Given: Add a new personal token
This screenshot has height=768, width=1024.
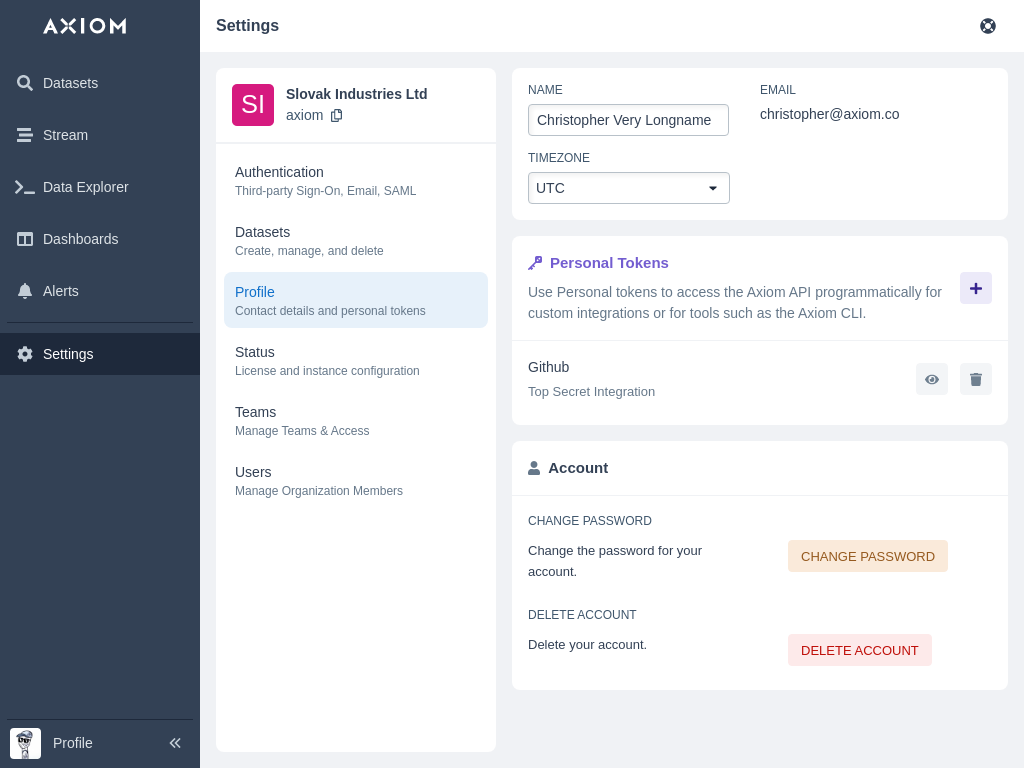Looking at the screenshot, I should tap(975, 288).
